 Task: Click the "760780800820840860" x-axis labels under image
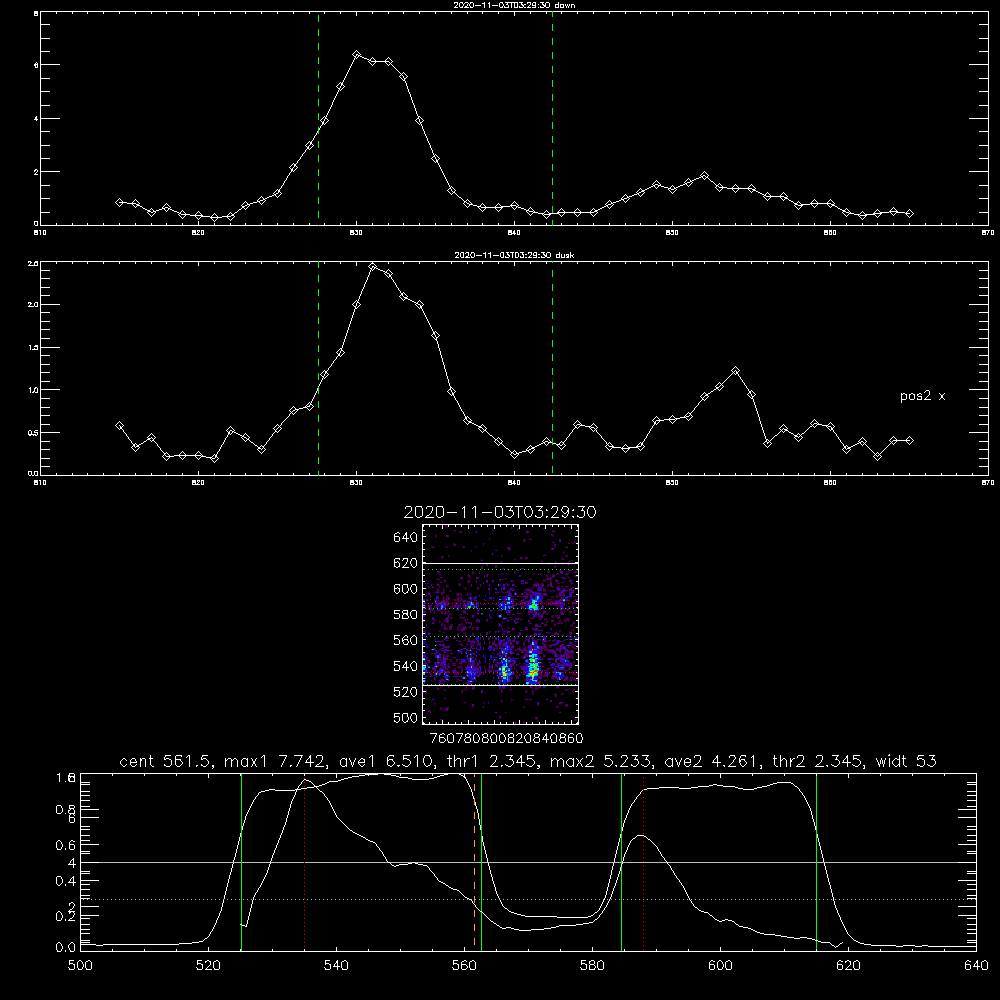506,739
